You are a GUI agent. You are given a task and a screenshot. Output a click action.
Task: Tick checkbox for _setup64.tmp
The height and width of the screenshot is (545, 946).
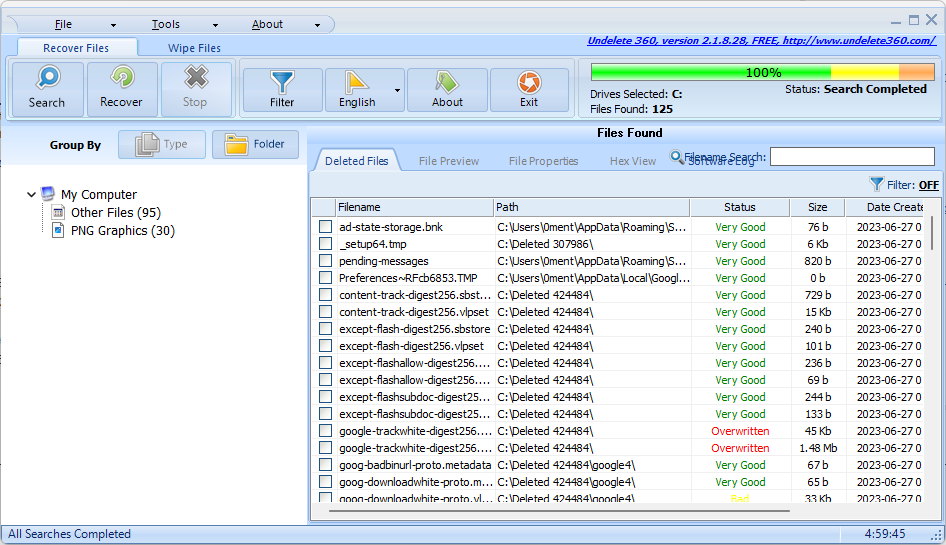pyautogui.click(x=325, y=244)
